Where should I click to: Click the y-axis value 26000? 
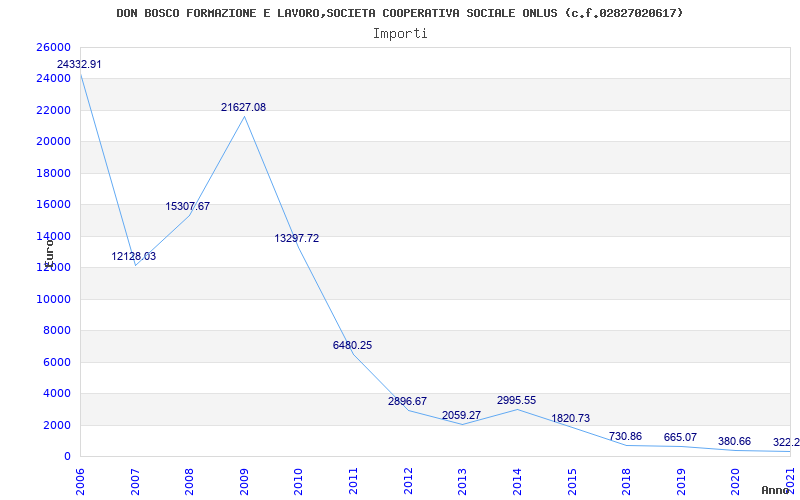53,47
